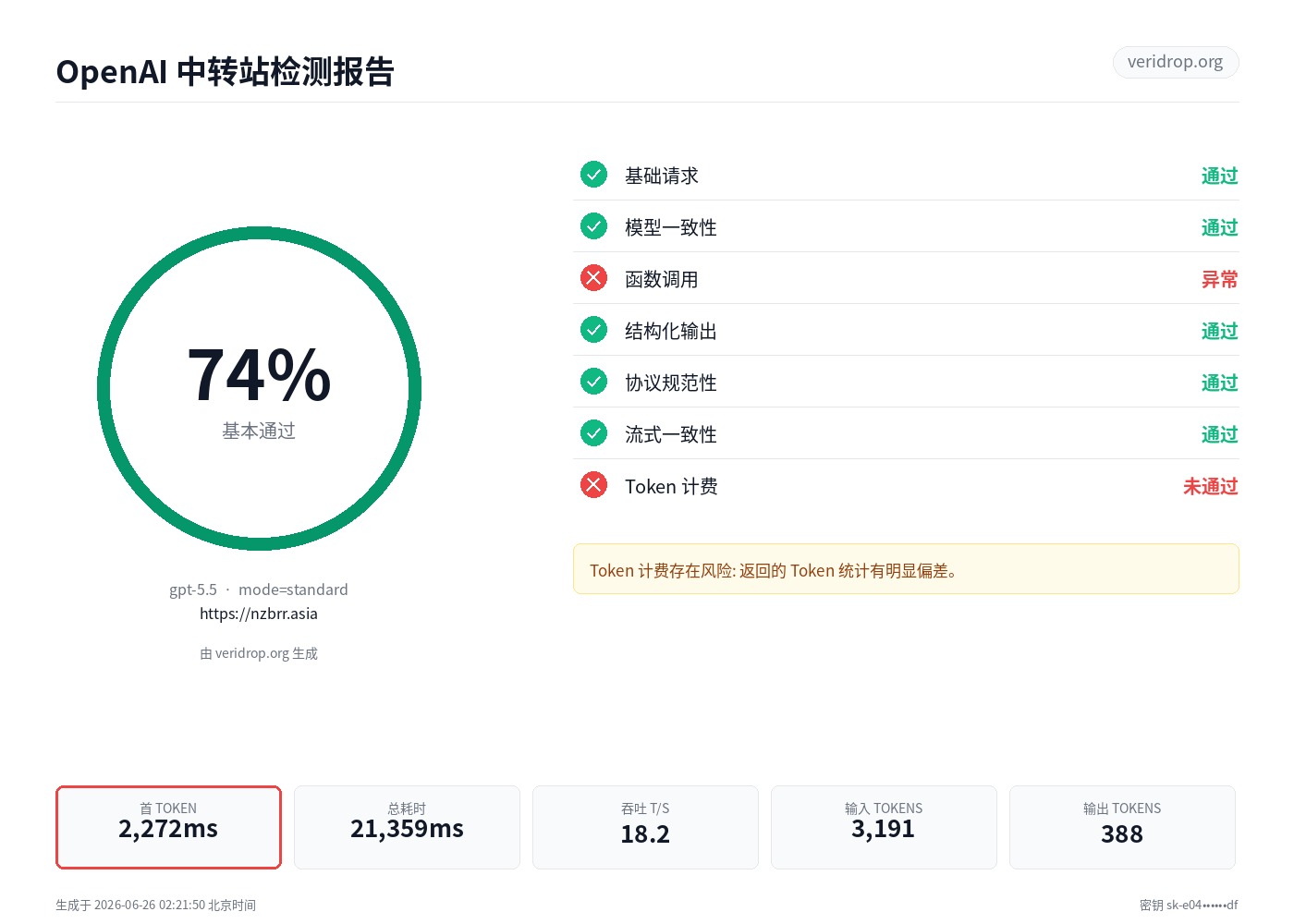Open the https://nzbrr.asia link
This screenshot has width=1294, height=924.
(x=259, y=614)
